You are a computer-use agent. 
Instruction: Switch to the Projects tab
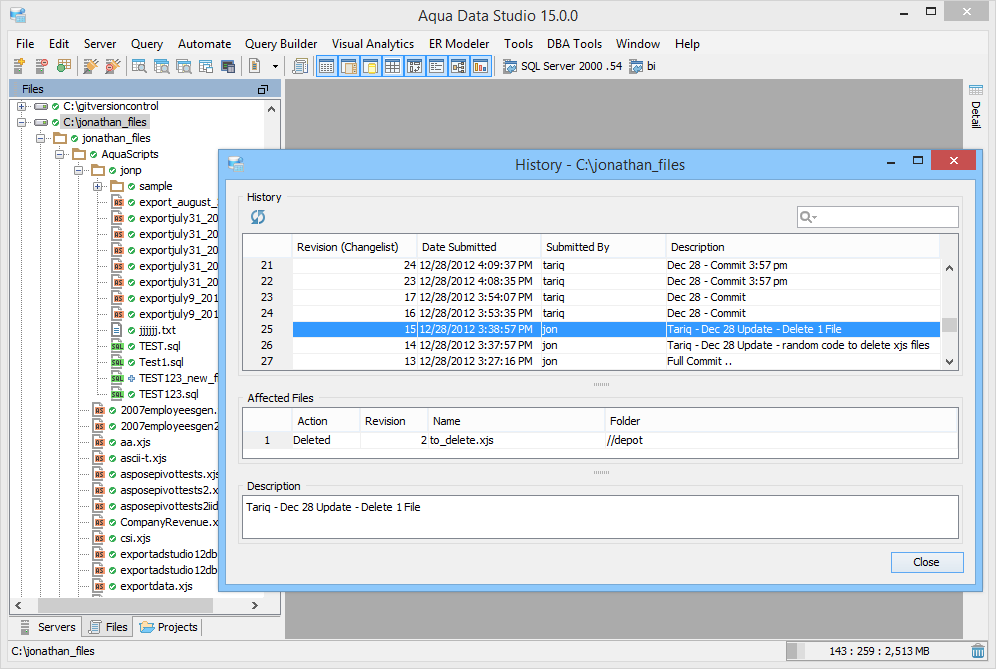tap(168, 627)
